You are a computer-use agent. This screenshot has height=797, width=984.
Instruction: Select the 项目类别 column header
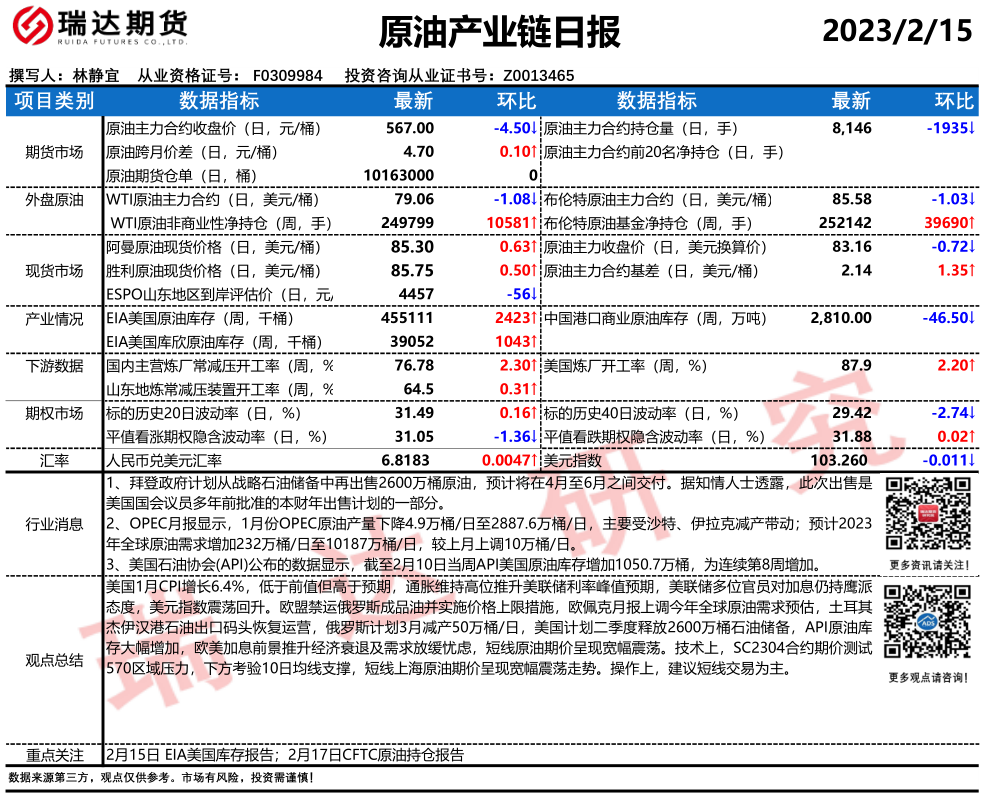(x=54, y=100)
